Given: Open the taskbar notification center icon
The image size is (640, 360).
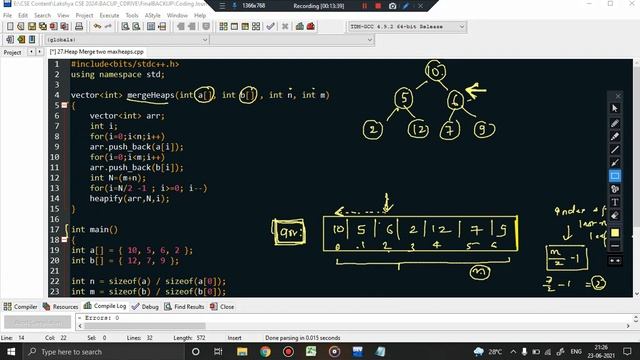Looking at the screenshot, I should coord(627,351).
